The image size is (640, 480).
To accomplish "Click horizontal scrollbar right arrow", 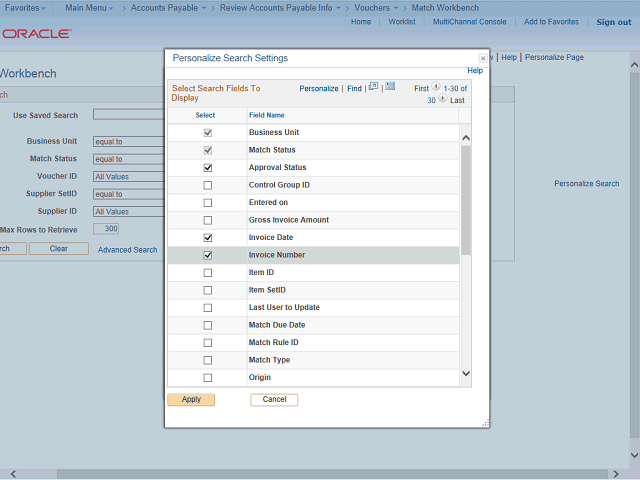I will pyautogui.click(x=616, y=474).
